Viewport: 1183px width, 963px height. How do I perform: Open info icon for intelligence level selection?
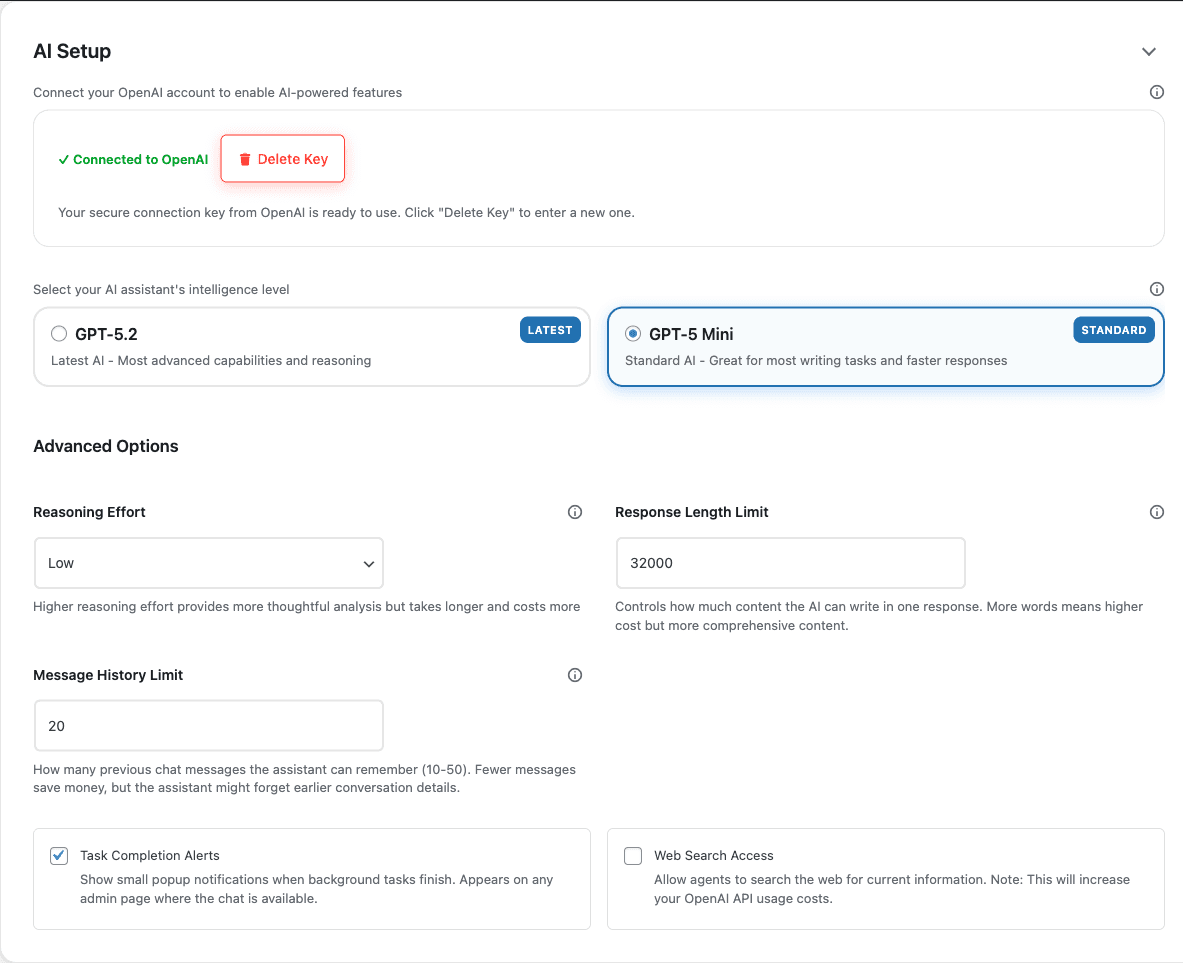click(x=1156, y=289)
